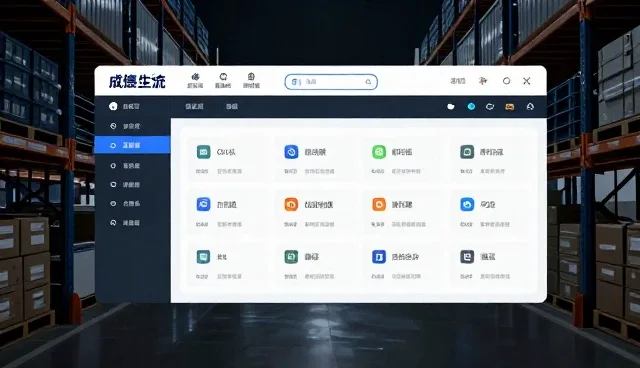The image size is (640, 368).
Task: Click inside the rounded search field
Action: [x=331, y=82]
